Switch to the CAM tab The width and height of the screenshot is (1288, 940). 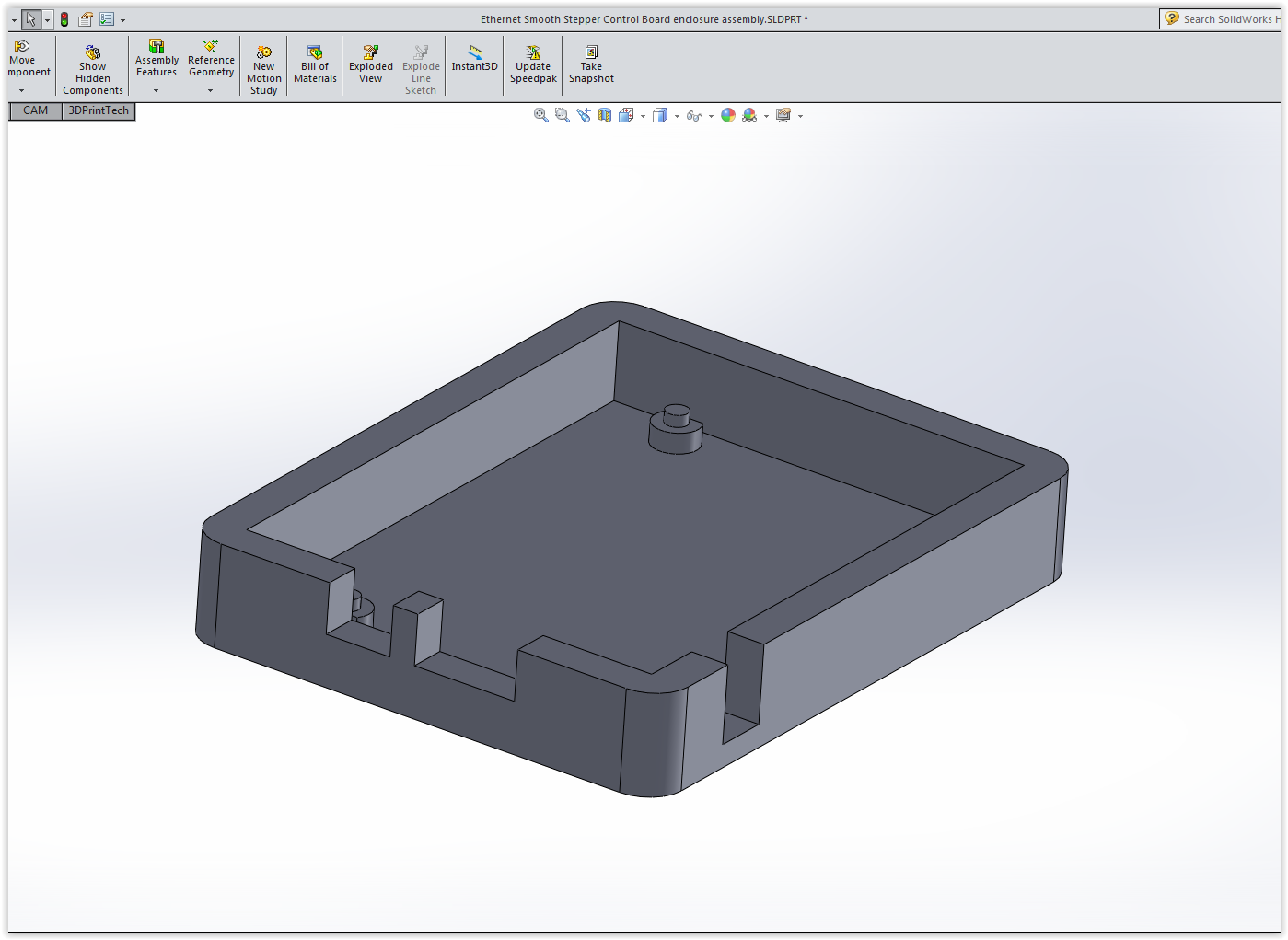(36, 110)
